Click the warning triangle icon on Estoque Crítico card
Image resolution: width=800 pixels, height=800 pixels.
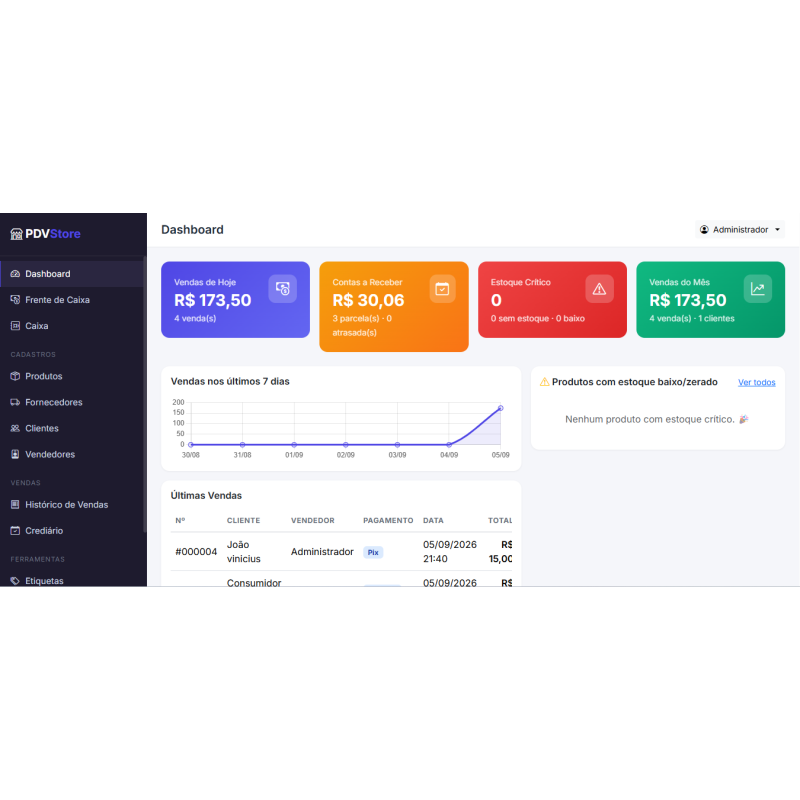pos(599,289)
